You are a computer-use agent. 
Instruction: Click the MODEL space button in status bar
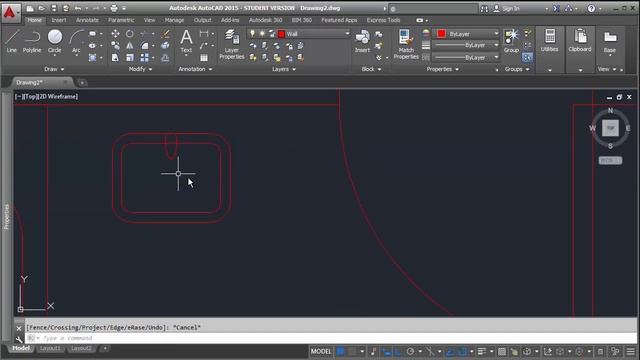321,351
